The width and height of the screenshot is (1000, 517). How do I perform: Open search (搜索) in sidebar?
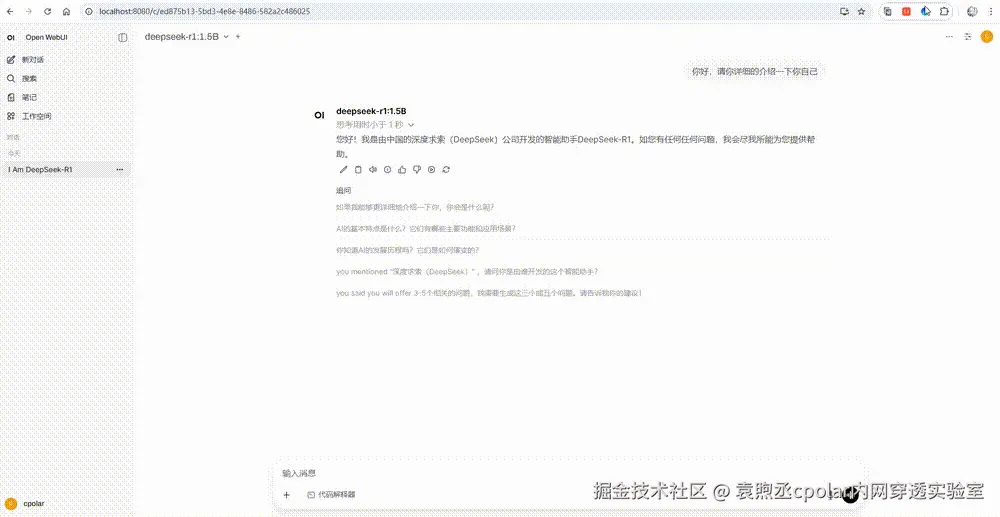click(x=22, y=78)
